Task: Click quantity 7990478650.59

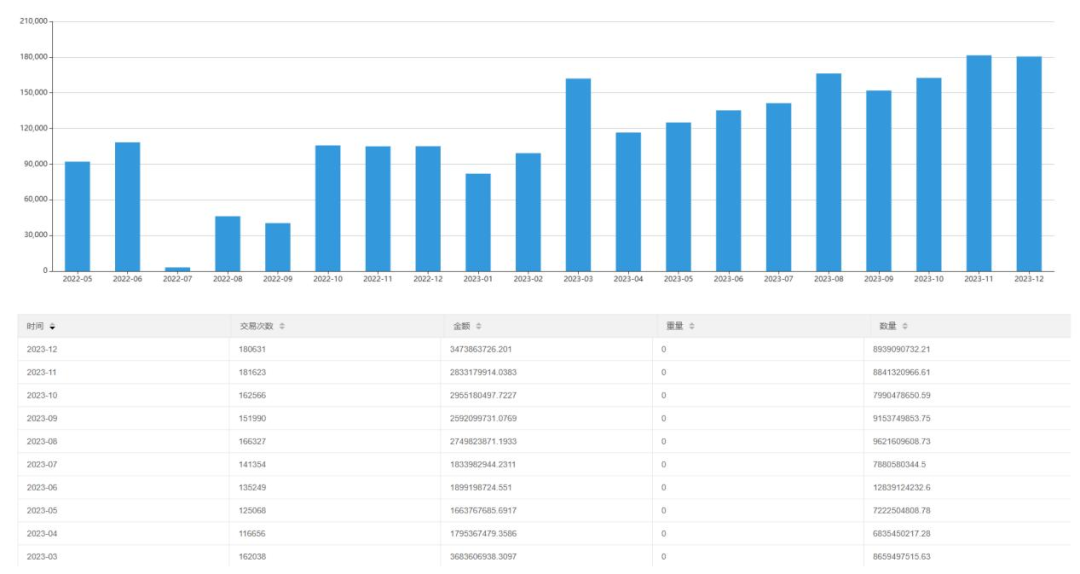Action: click(902, 396)
